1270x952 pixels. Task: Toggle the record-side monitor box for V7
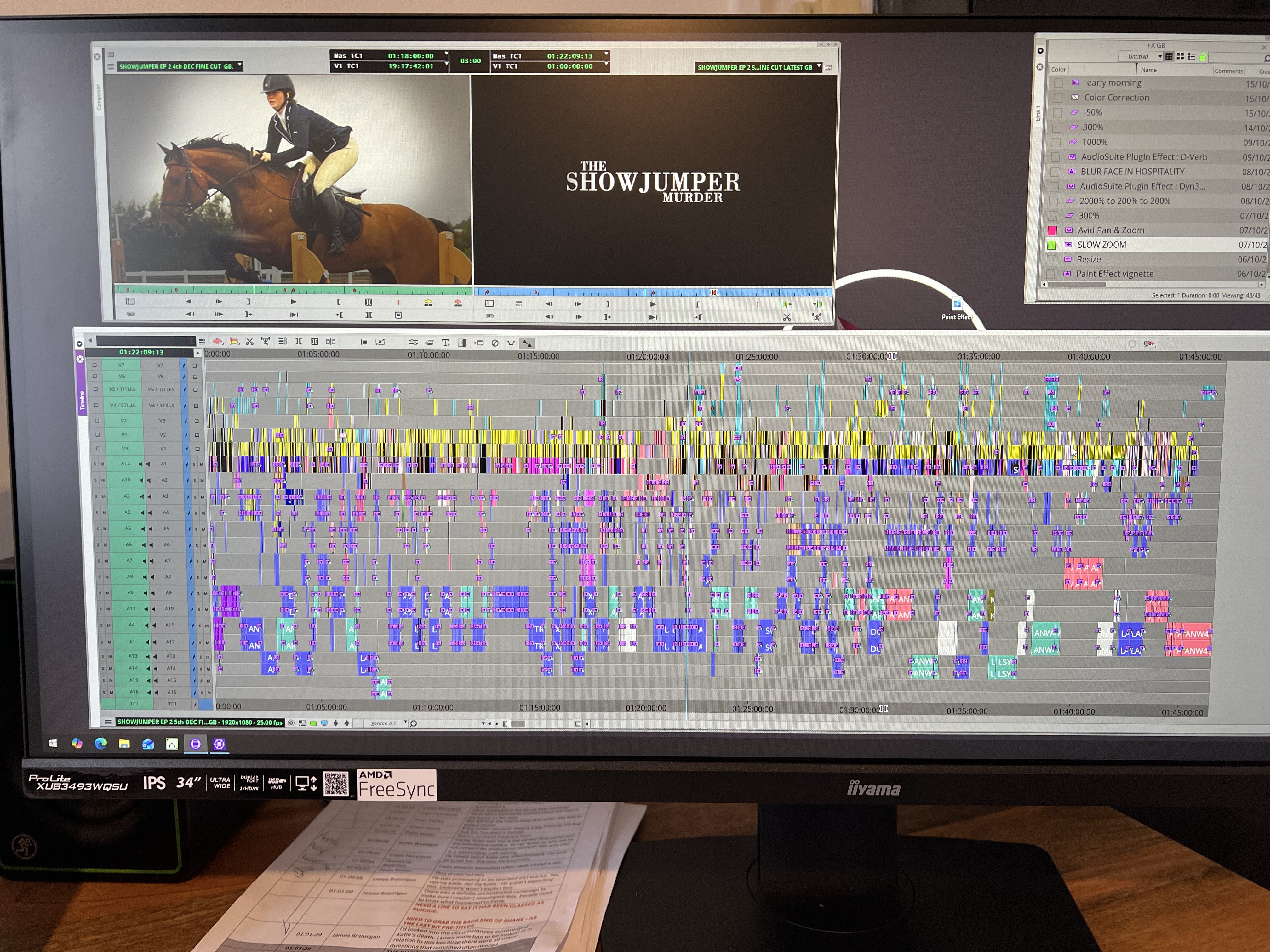tap(195, 365)
